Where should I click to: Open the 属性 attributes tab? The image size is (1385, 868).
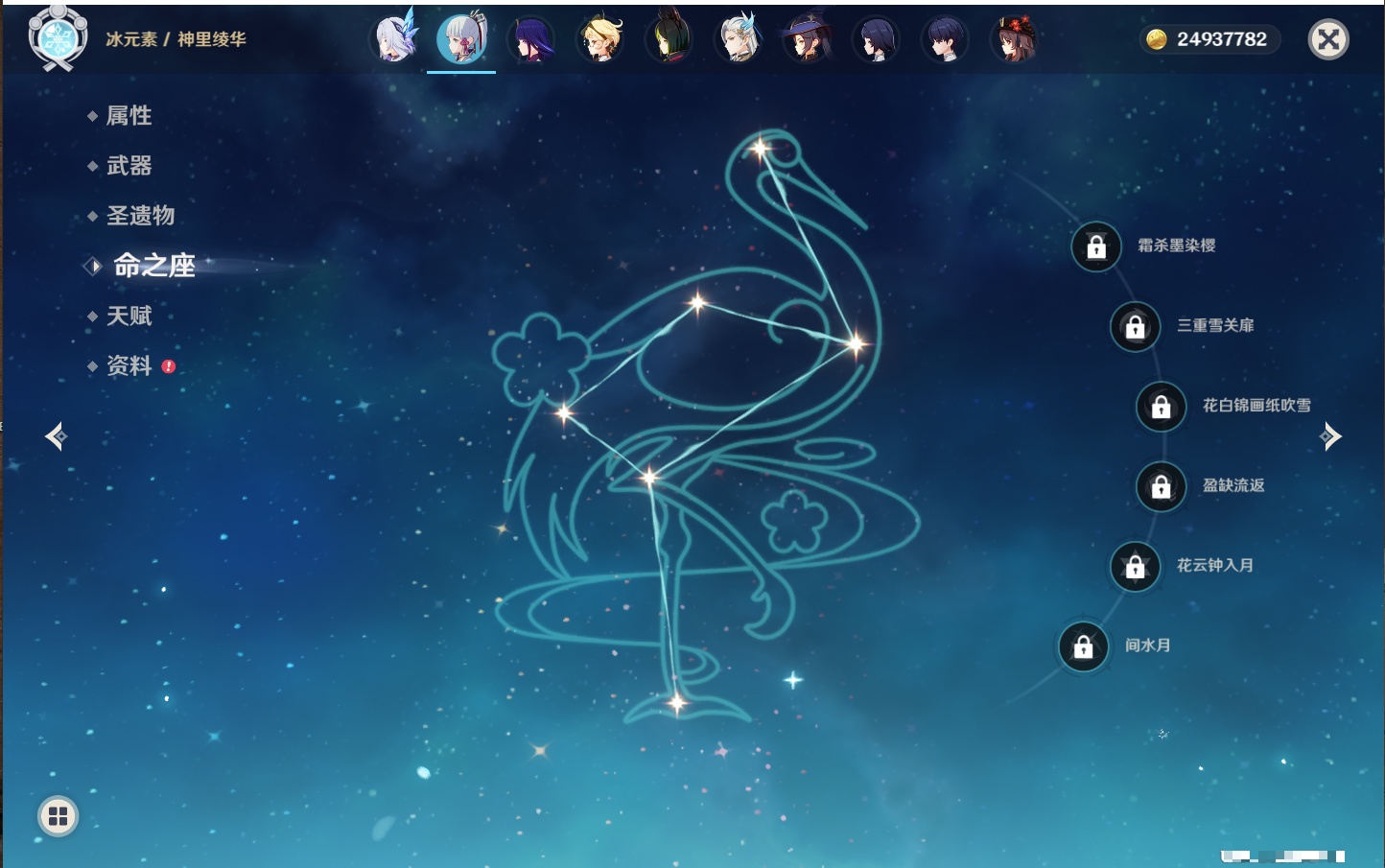[129, 116]
